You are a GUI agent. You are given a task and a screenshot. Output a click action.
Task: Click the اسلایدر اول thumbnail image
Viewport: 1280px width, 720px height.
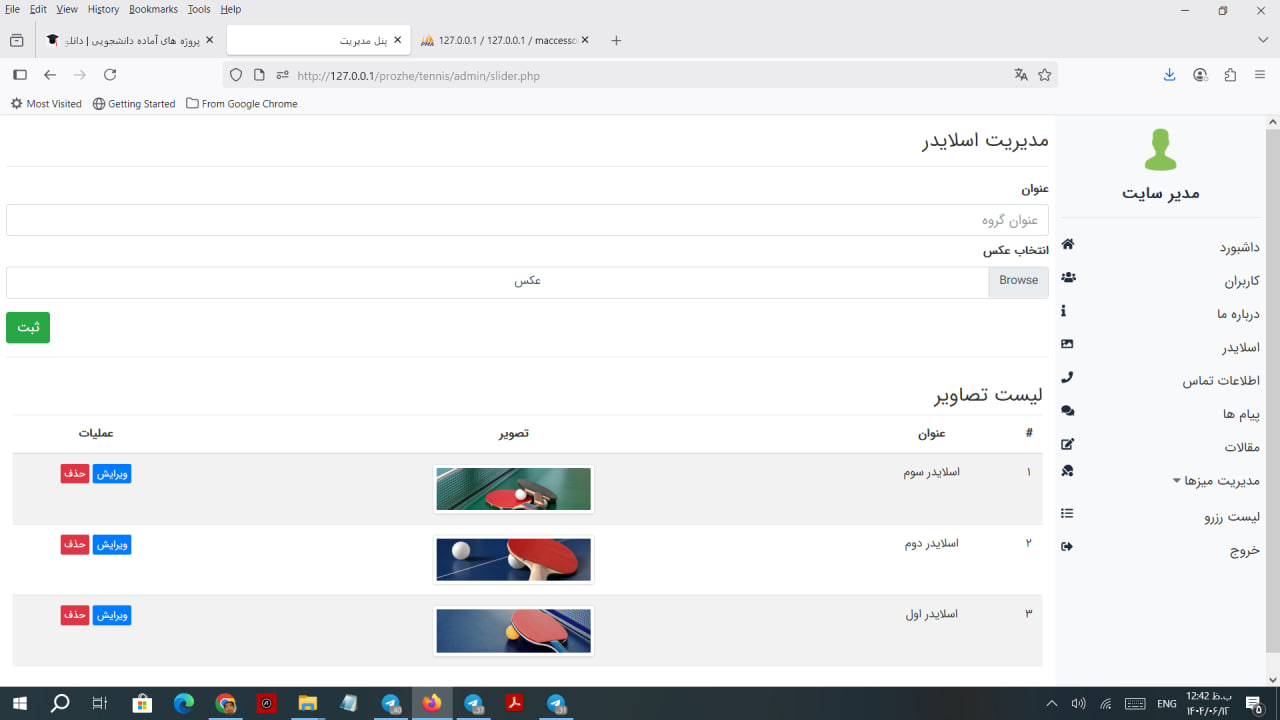click(514, 631)
